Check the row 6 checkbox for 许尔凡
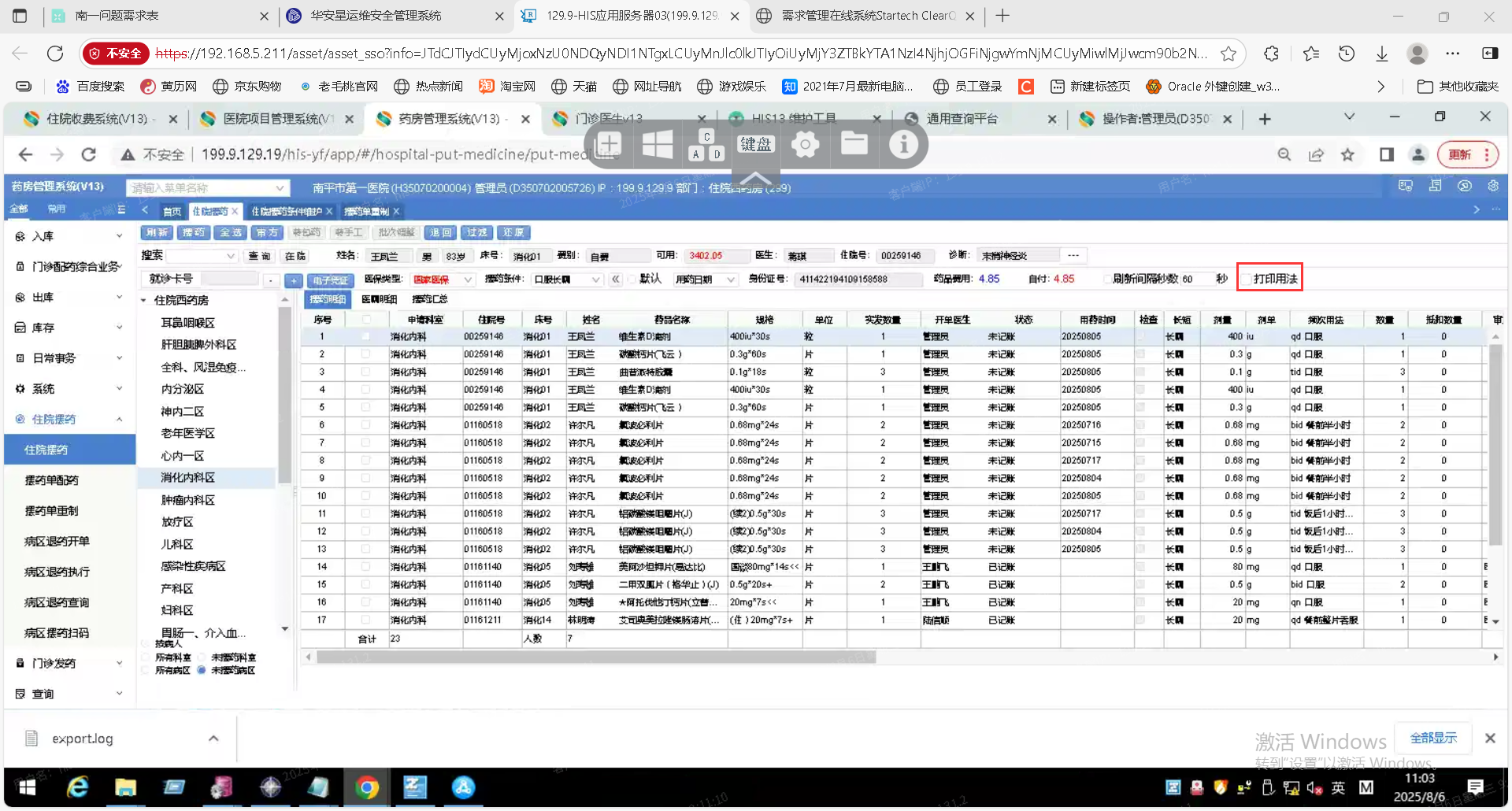Image resolution: width=1512 pixels, height=811 pixels. click(366, 425)
